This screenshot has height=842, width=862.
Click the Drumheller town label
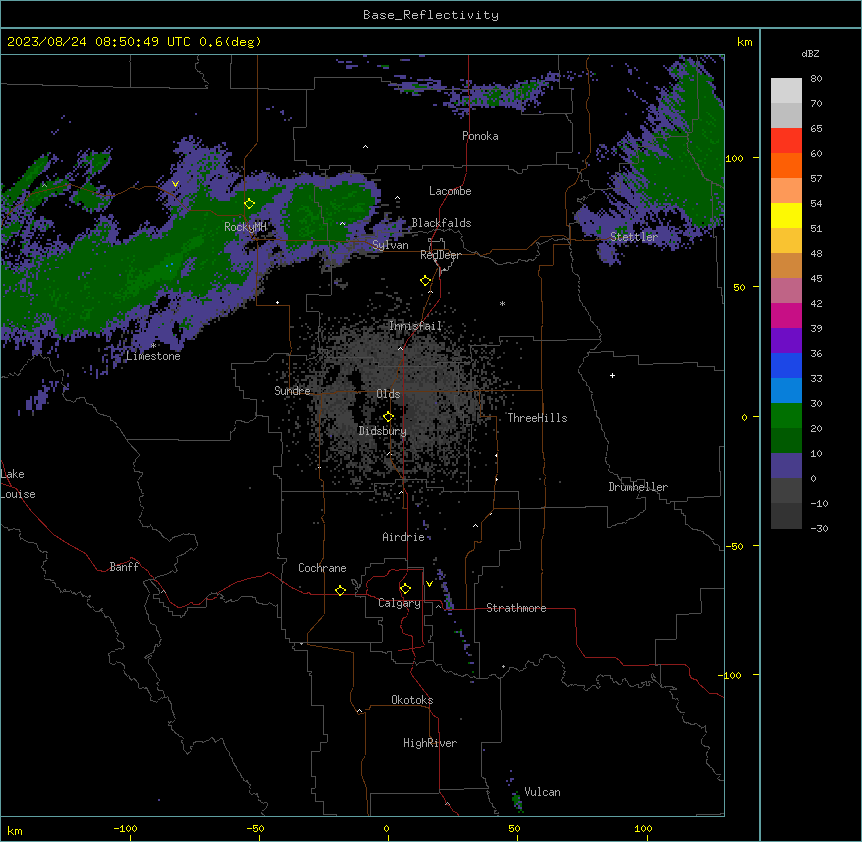638,487
